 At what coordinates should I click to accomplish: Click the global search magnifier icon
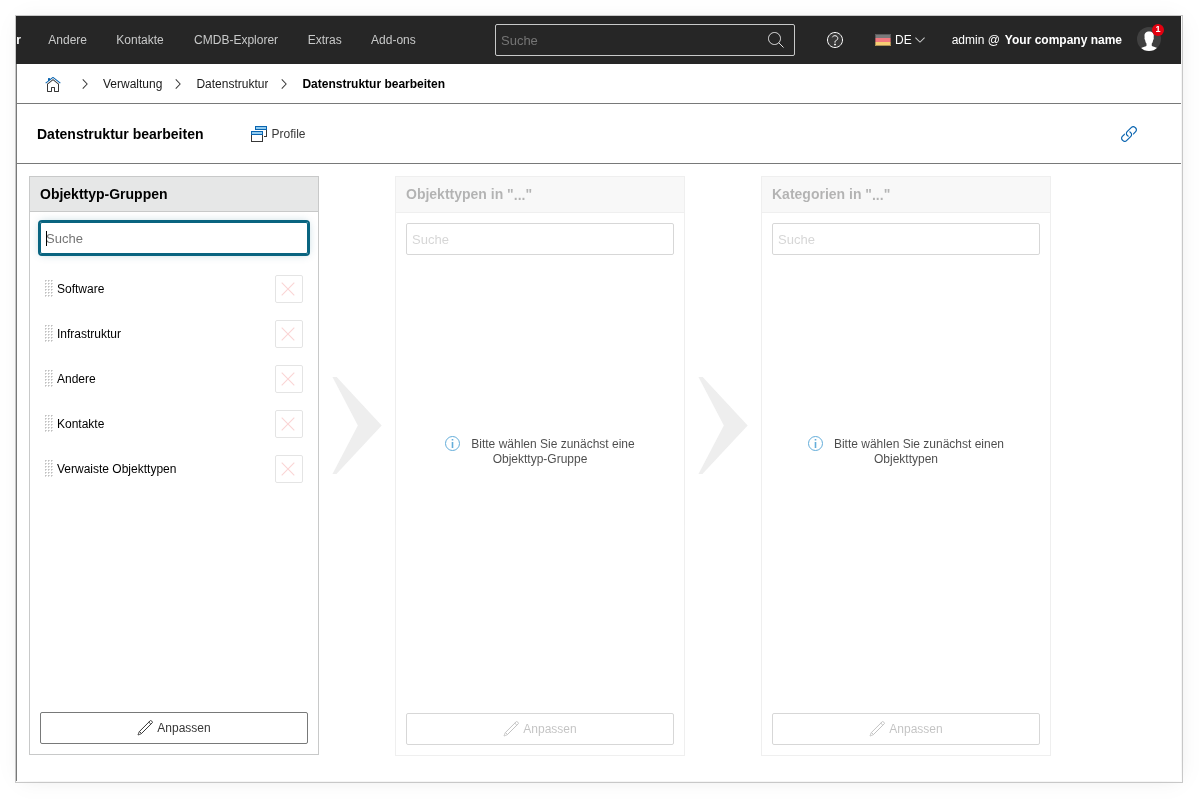coord(775,40)
